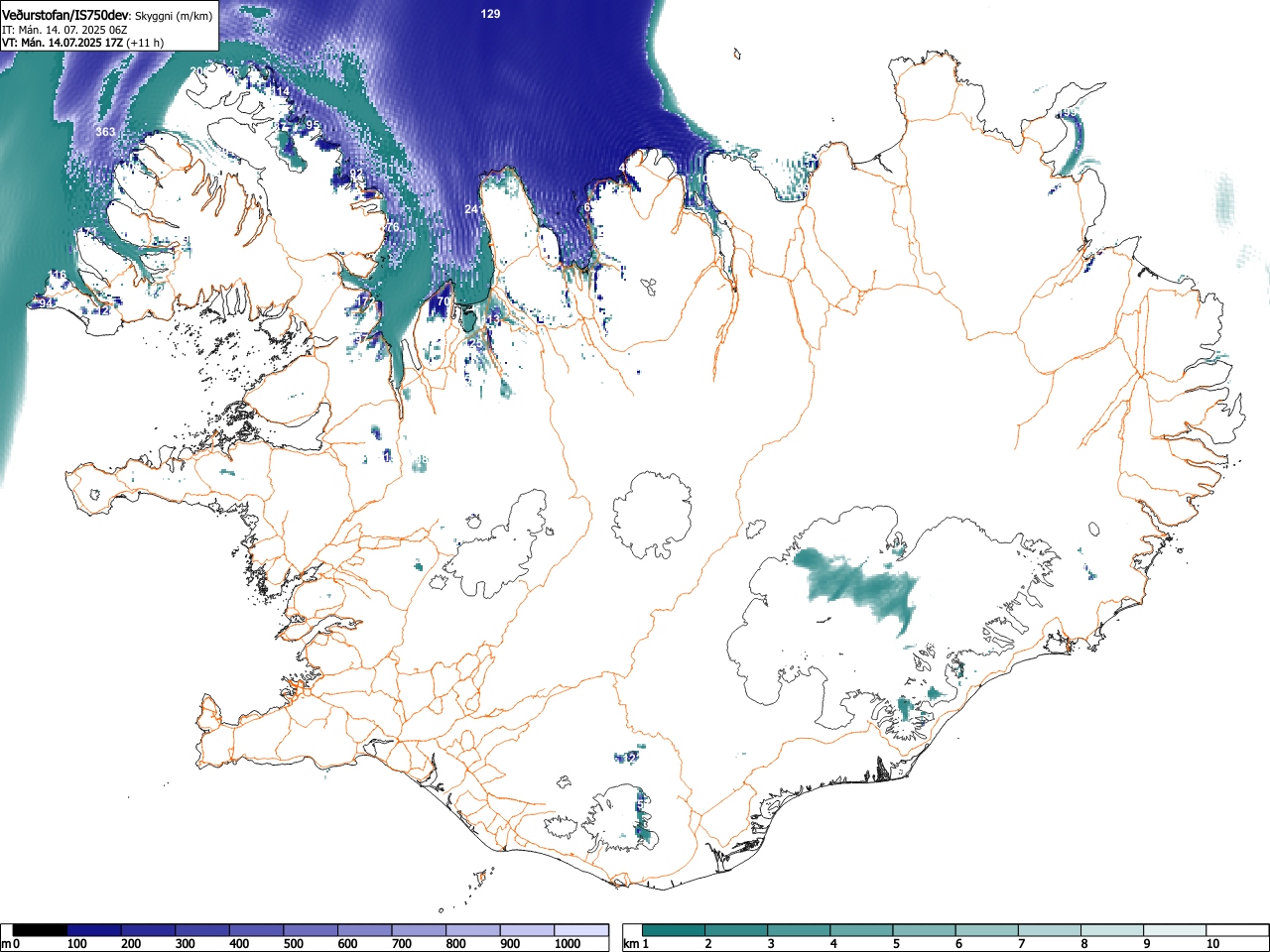Screen dimensions: 1270x952
Task: Click the '5' tick label on the km legend
Action: [x=896, y=944]
